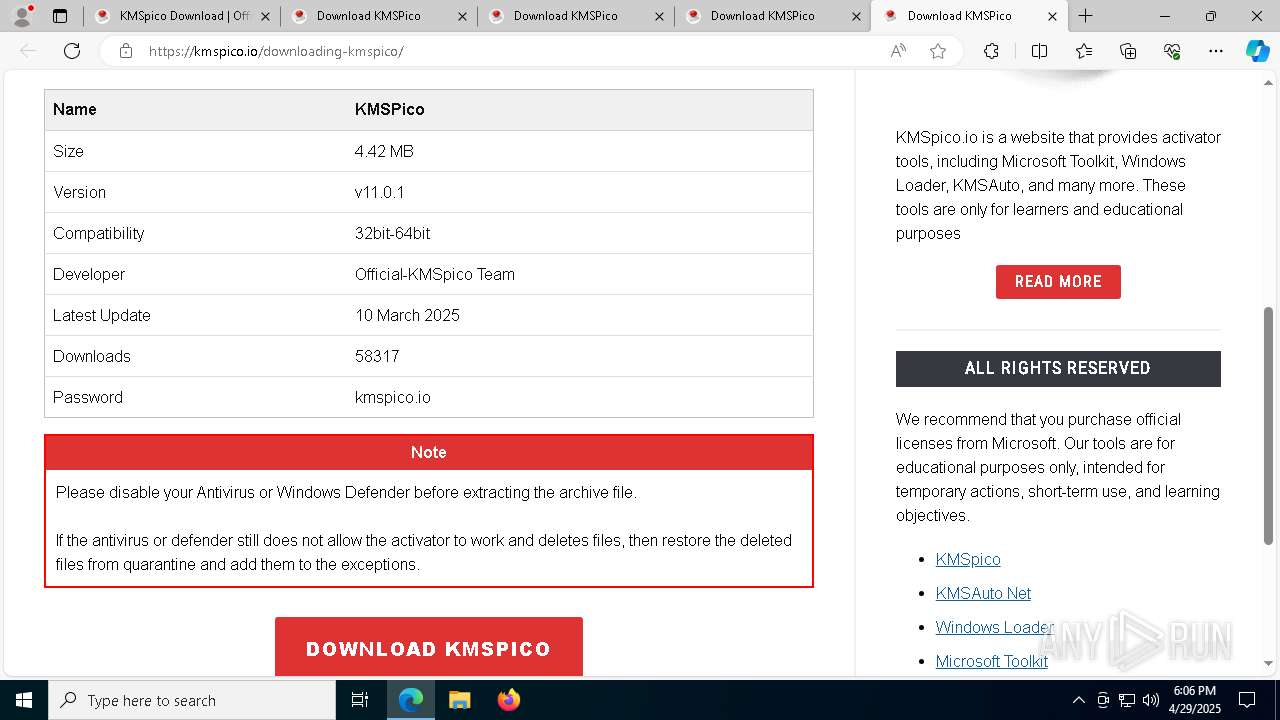Activate Read aloud icon in address bar
This screenshot has width=1280, height=720.
point(898,51)
